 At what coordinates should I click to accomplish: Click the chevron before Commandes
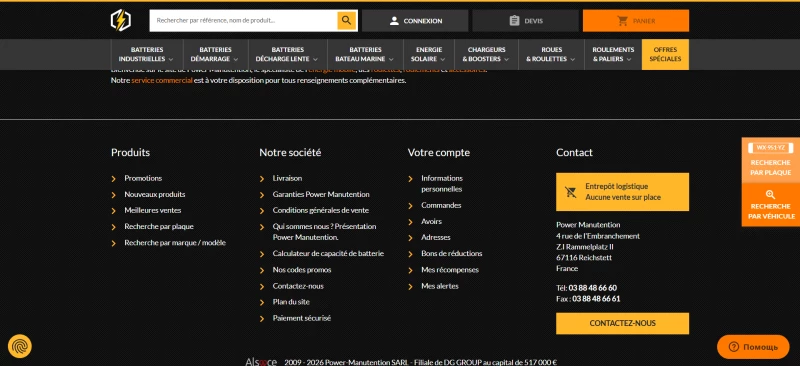(410, 206)
